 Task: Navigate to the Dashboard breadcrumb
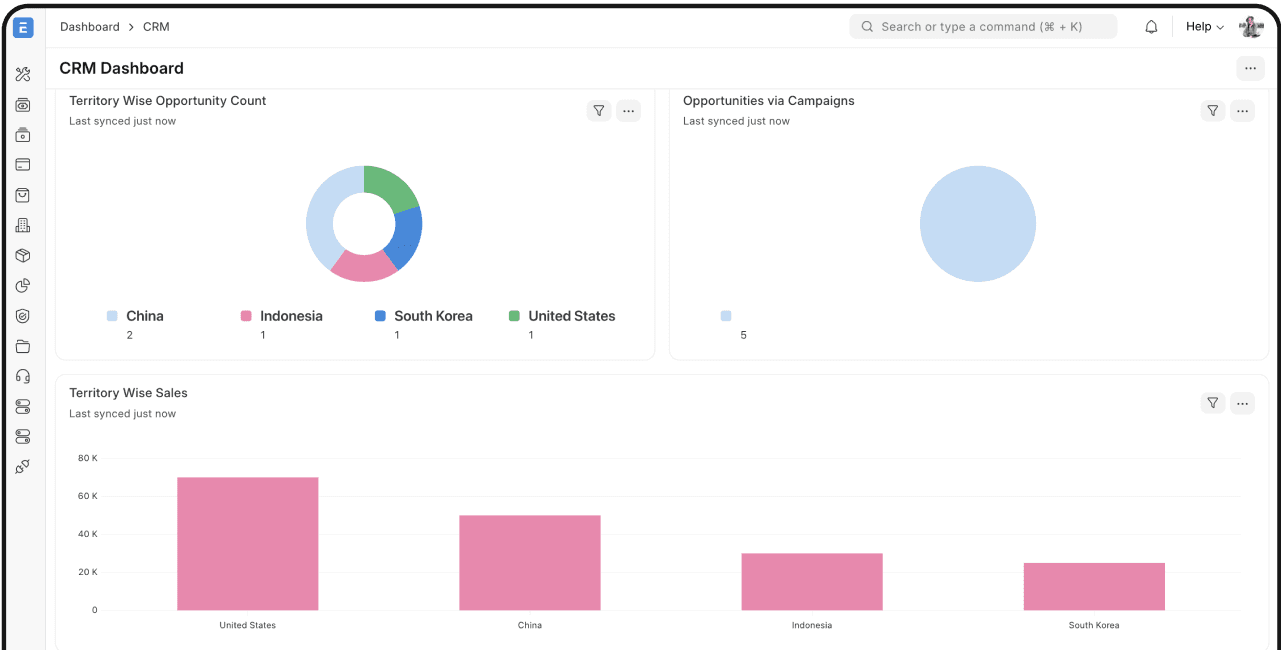89,26
